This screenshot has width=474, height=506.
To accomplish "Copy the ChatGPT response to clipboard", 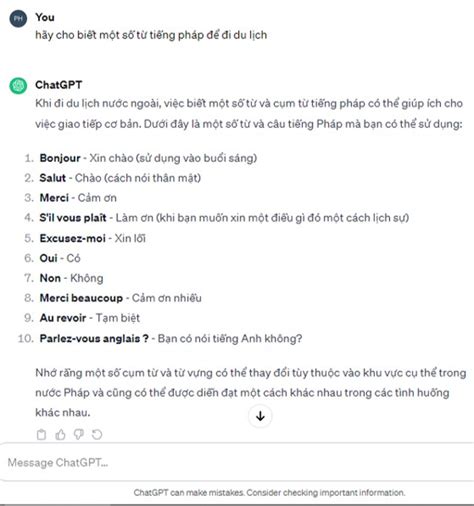I will pyautogui.click(x=41, y=435).
